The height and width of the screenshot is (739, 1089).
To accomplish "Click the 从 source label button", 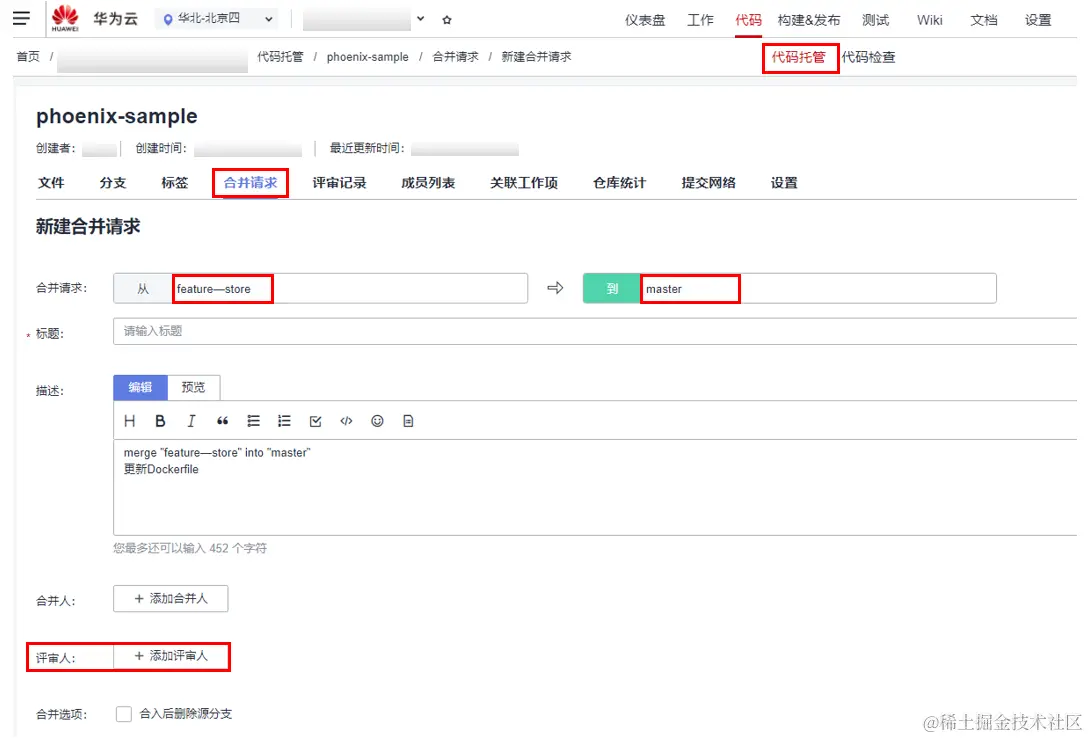I will [x=143, y=288].
